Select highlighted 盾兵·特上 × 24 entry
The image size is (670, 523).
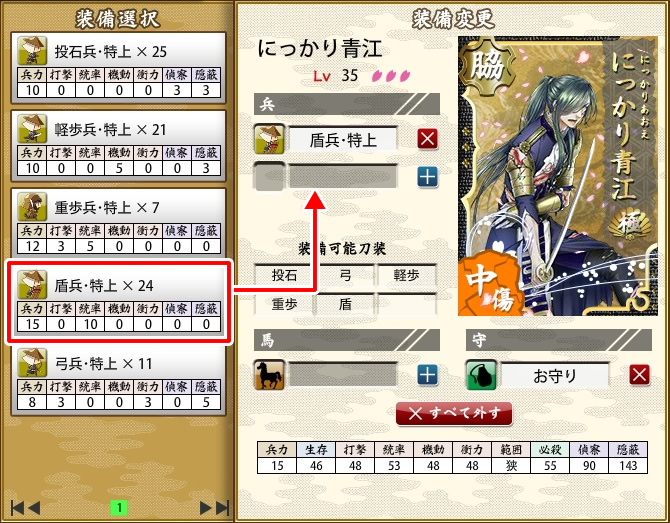[x=118, y=302]
